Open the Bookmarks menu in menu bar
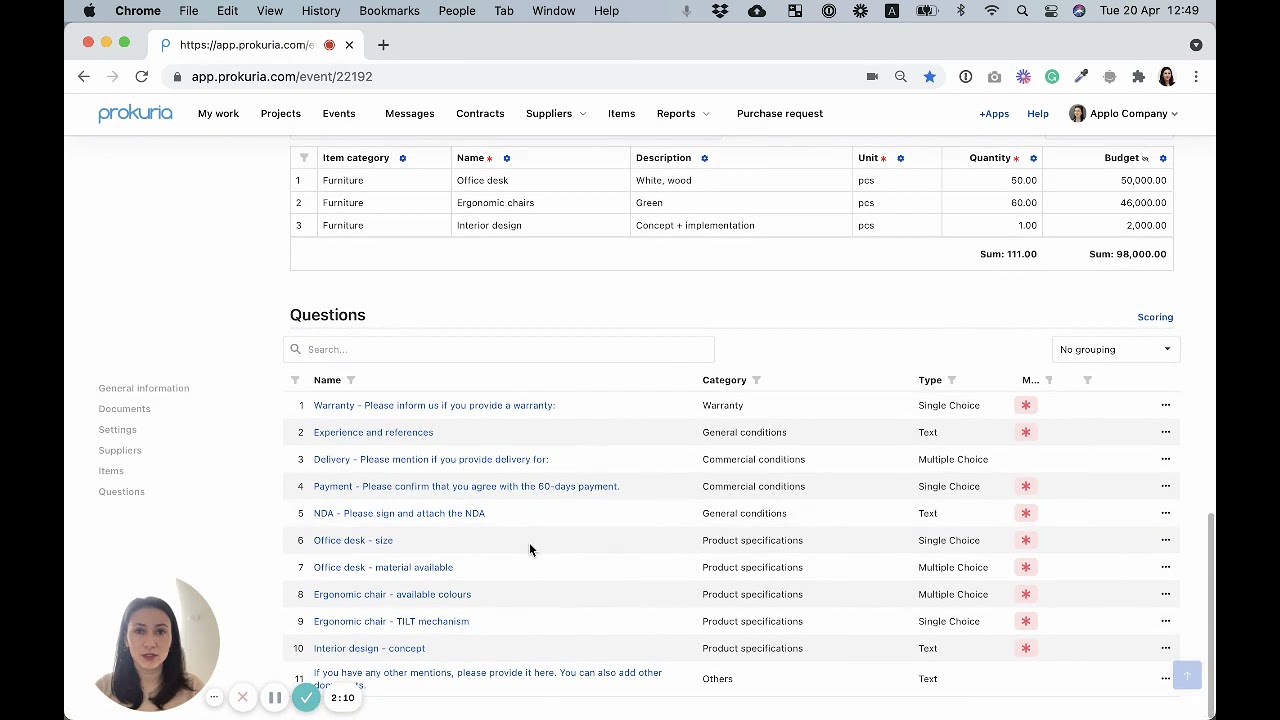The image size is (1280, 720). point(389,11)
